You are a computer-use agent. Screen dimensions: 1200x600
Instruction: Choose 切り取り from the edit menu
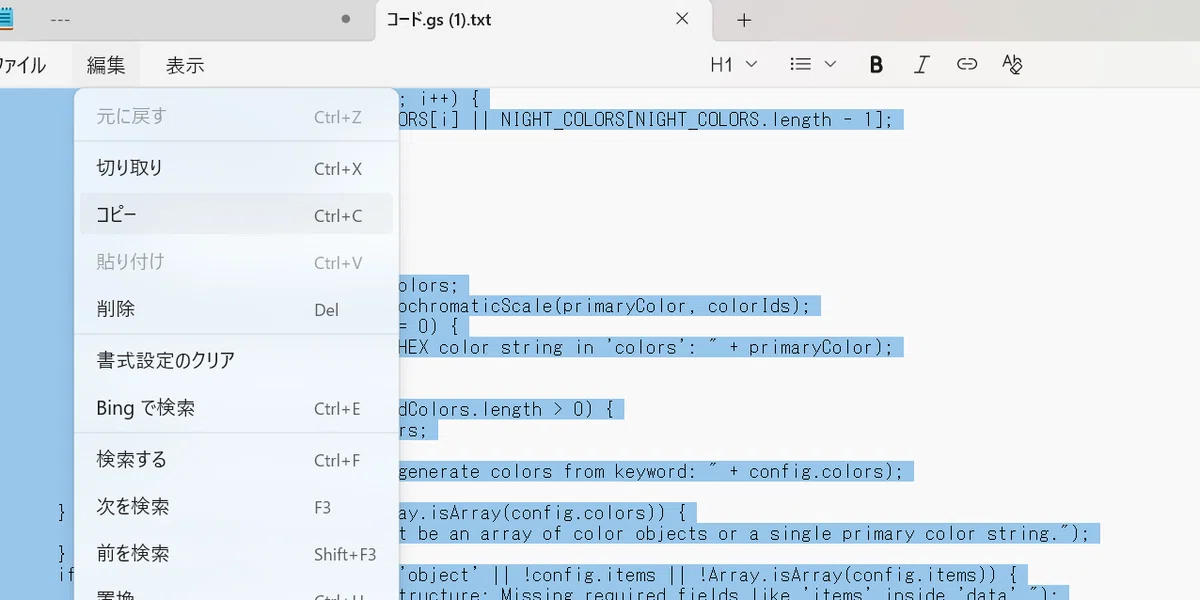coord(236,168)
